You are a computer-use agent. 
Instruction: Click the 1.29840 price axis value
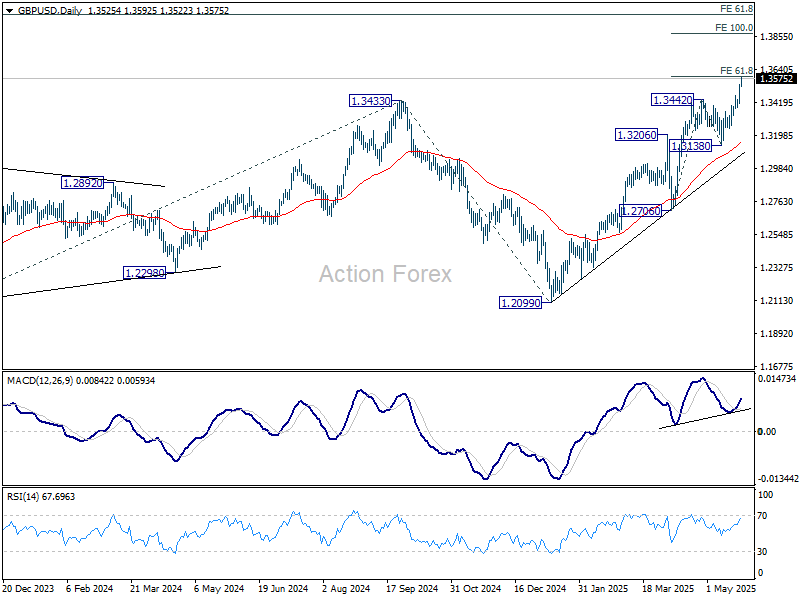[x=777, y=169]
